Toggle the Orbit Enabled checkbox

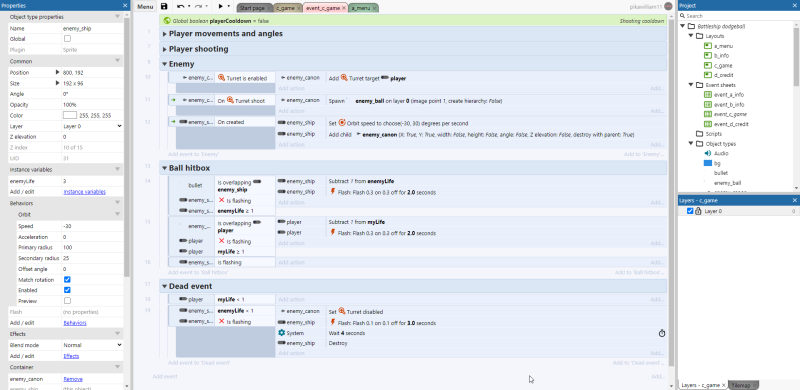(x=67, y=290)
